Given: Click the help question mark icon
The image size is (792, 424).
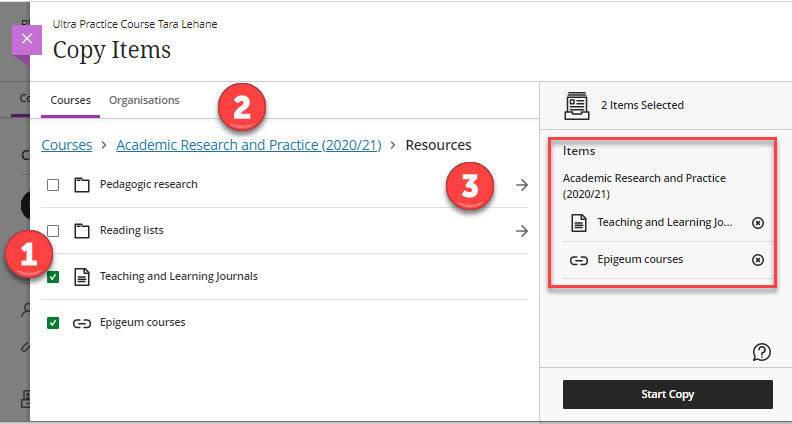Looking at the screenshot, I should click(761, 351).
